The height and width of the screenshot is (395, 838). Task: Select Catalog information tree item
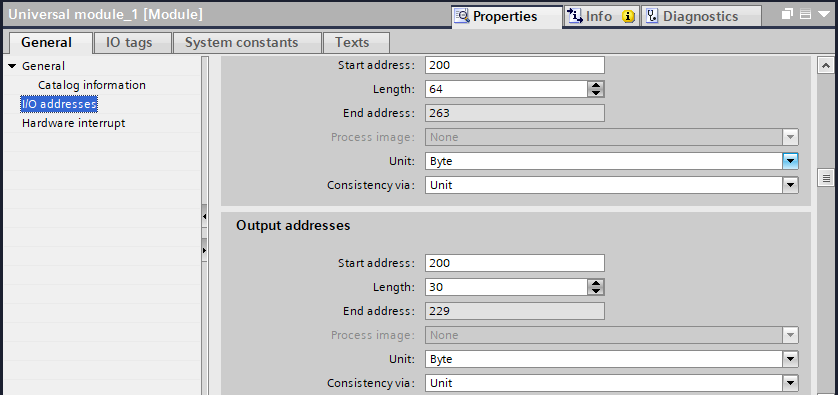tap(92, 85)
